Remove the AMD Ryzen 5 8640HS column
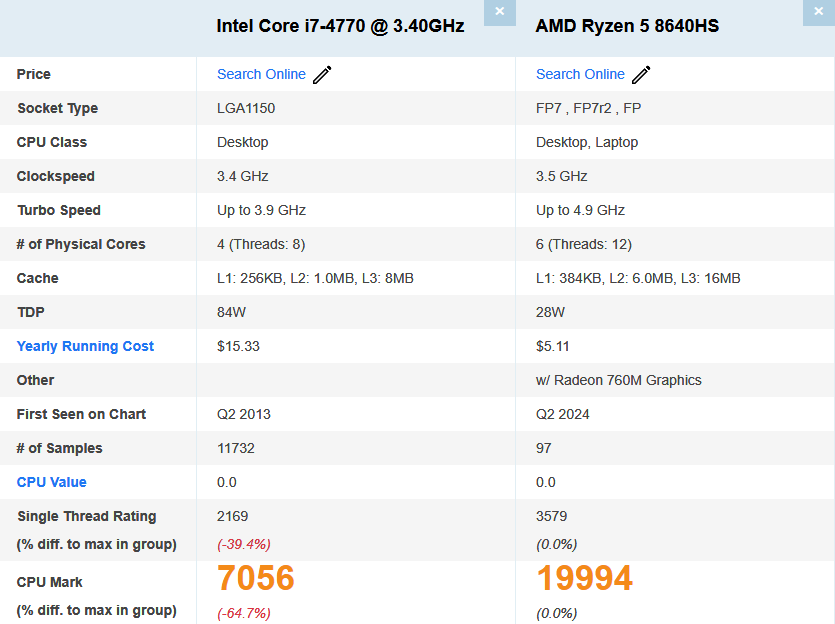 click(819, 12)
